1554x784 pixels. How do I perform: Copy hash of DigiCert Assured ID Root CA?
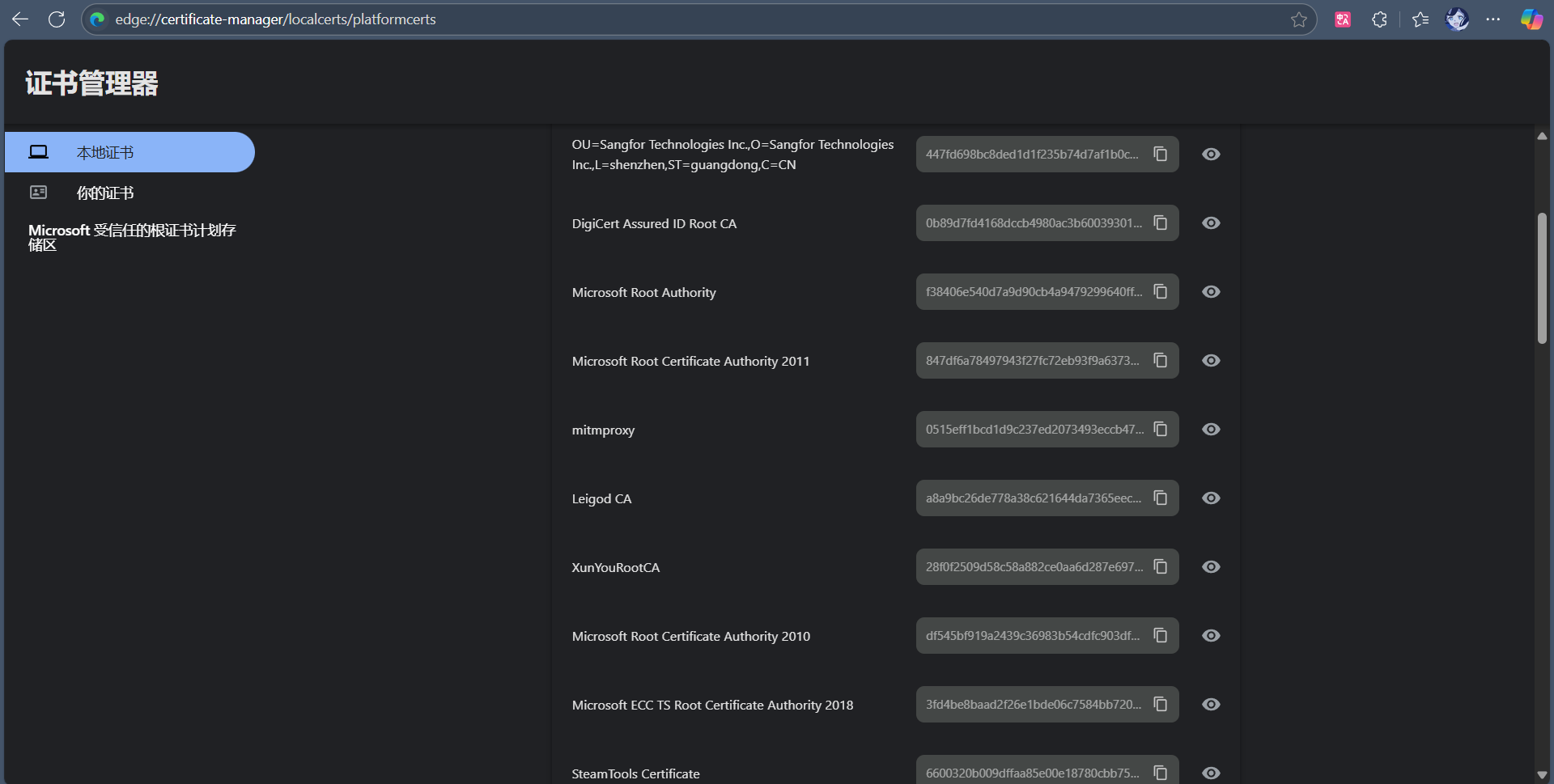pyautogui.click(x=1161, y=222)
